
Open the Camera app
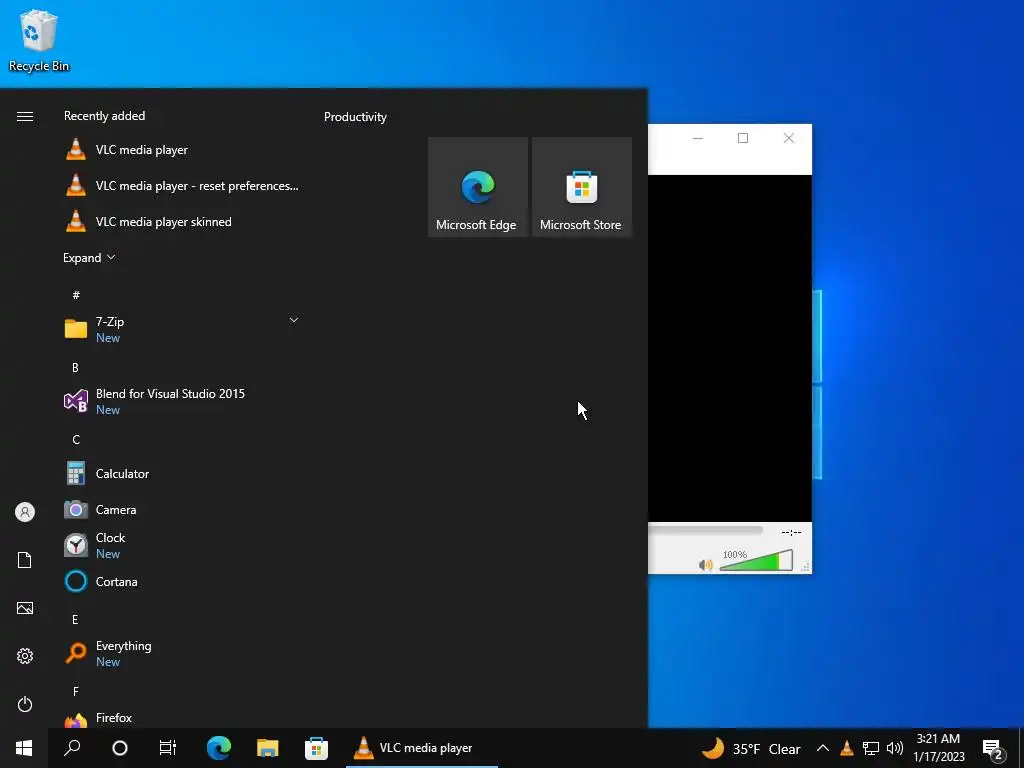coord(183,509)
